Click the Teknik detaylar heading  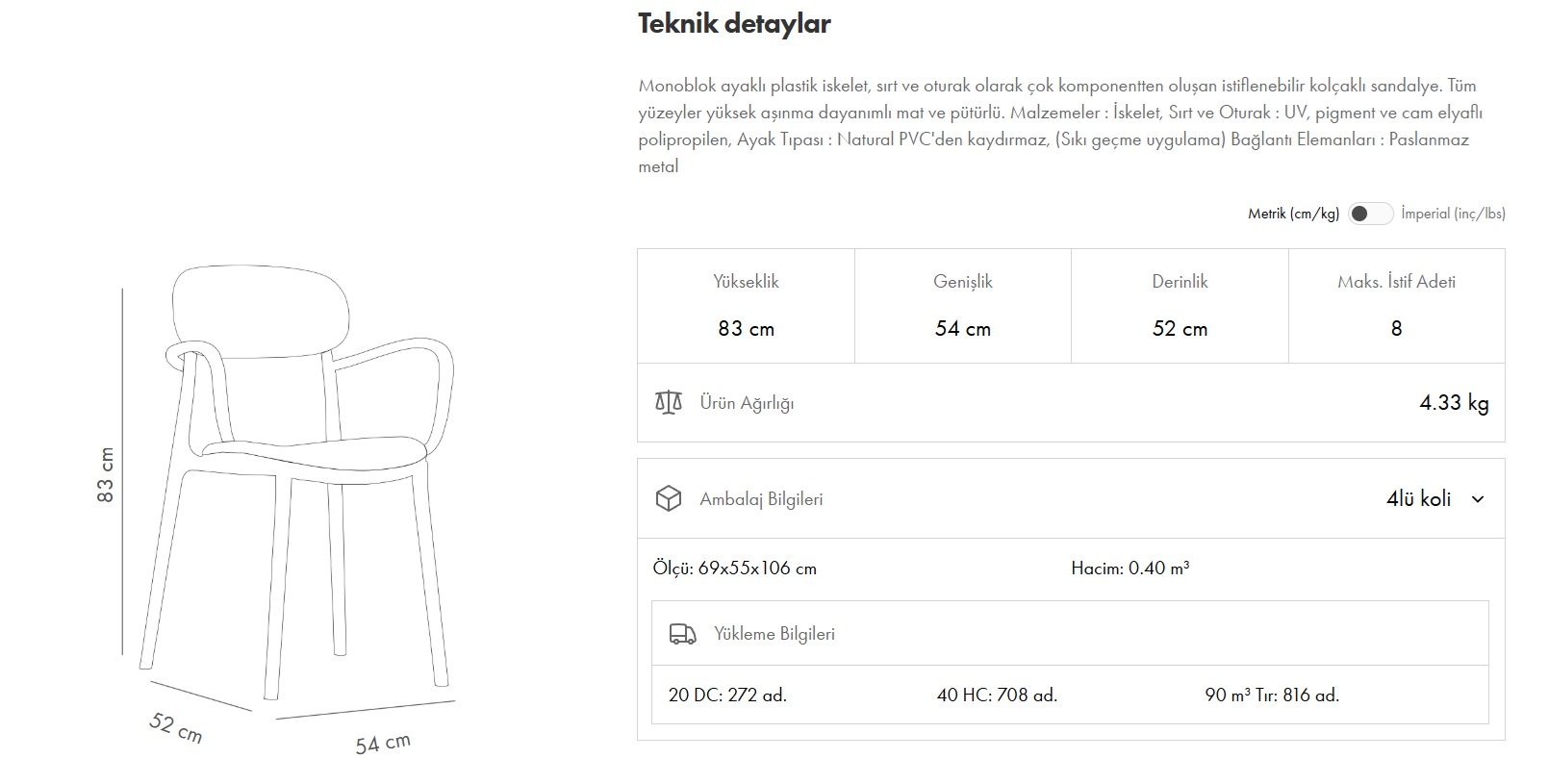[x=734, y=24]
